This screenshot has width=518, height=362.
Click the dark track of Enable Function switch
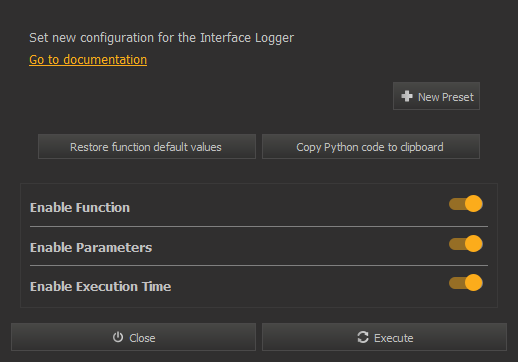click(x=457, y=204)
